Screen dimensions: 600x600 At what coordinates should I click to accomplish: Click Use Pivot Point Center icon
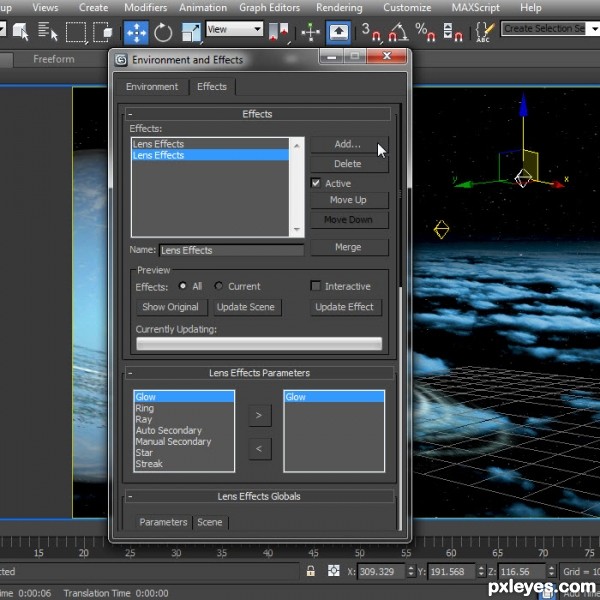[x=278, y=32]
